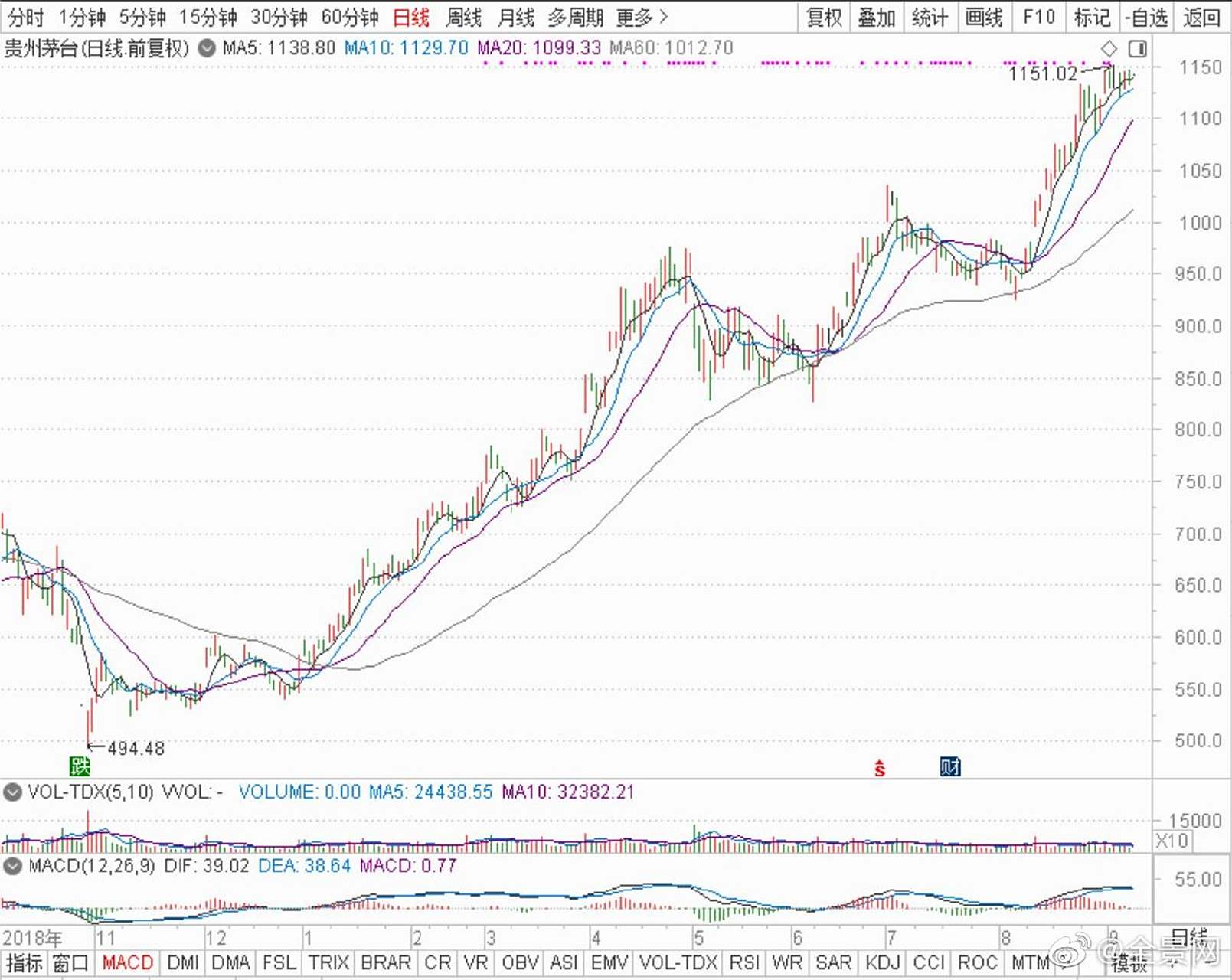Toggle the X10 volume scale label
Viewport: 1232px width, 980px height.
(x=1172, y=841)
